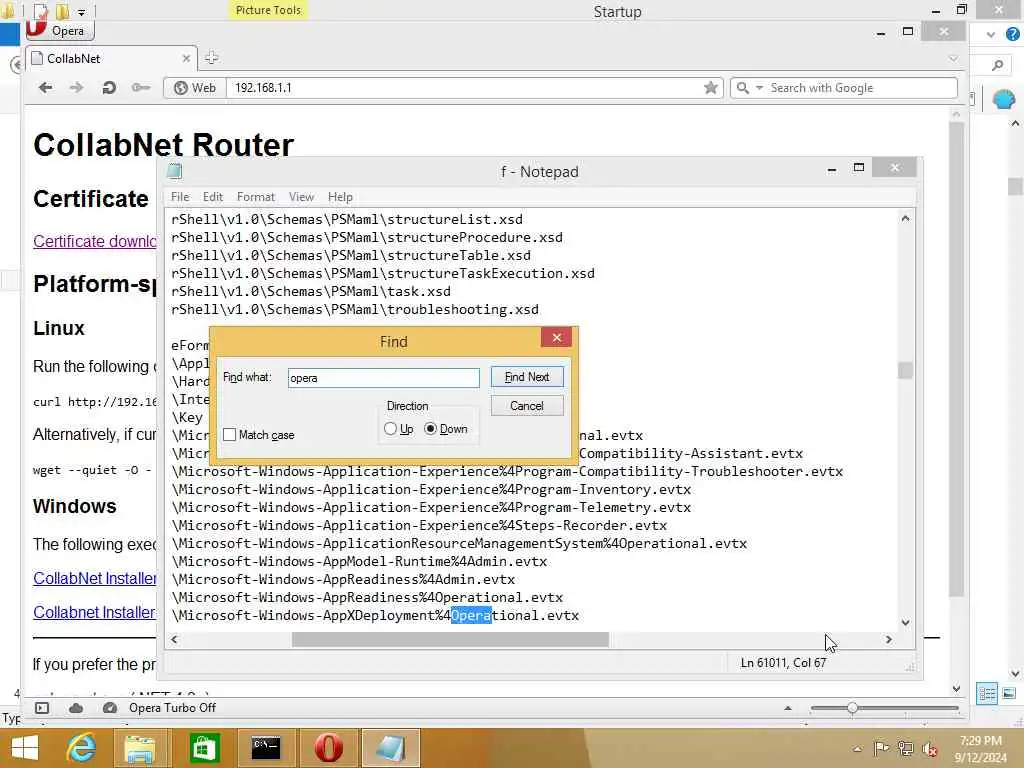This screenshot has height=768, width=1024.
Task: Open Picture Tools ribbon tab
Action: 268,10
